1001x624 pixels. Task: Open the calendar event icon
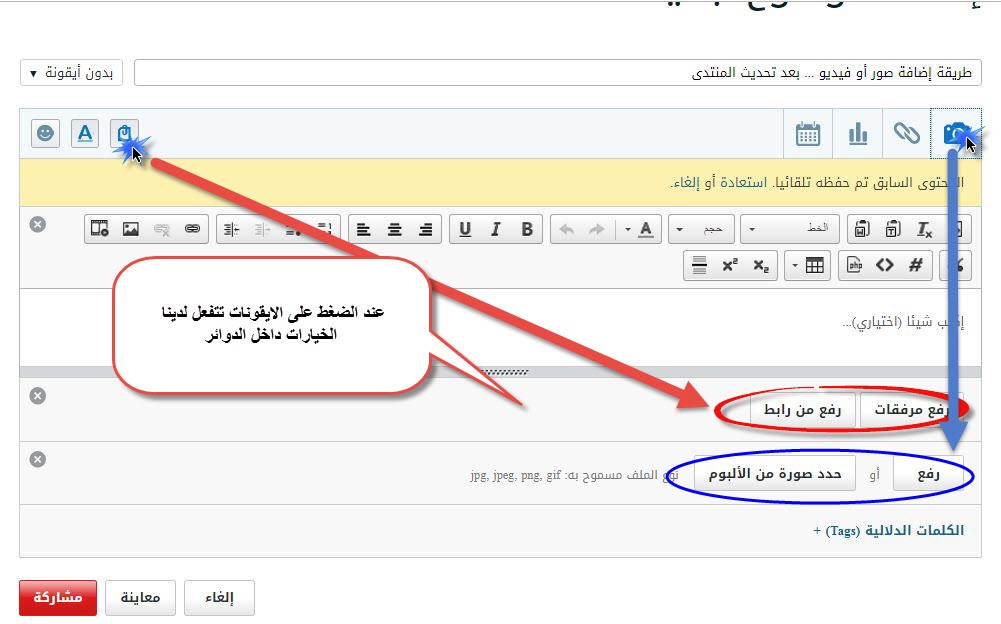[x=808, y=133]
